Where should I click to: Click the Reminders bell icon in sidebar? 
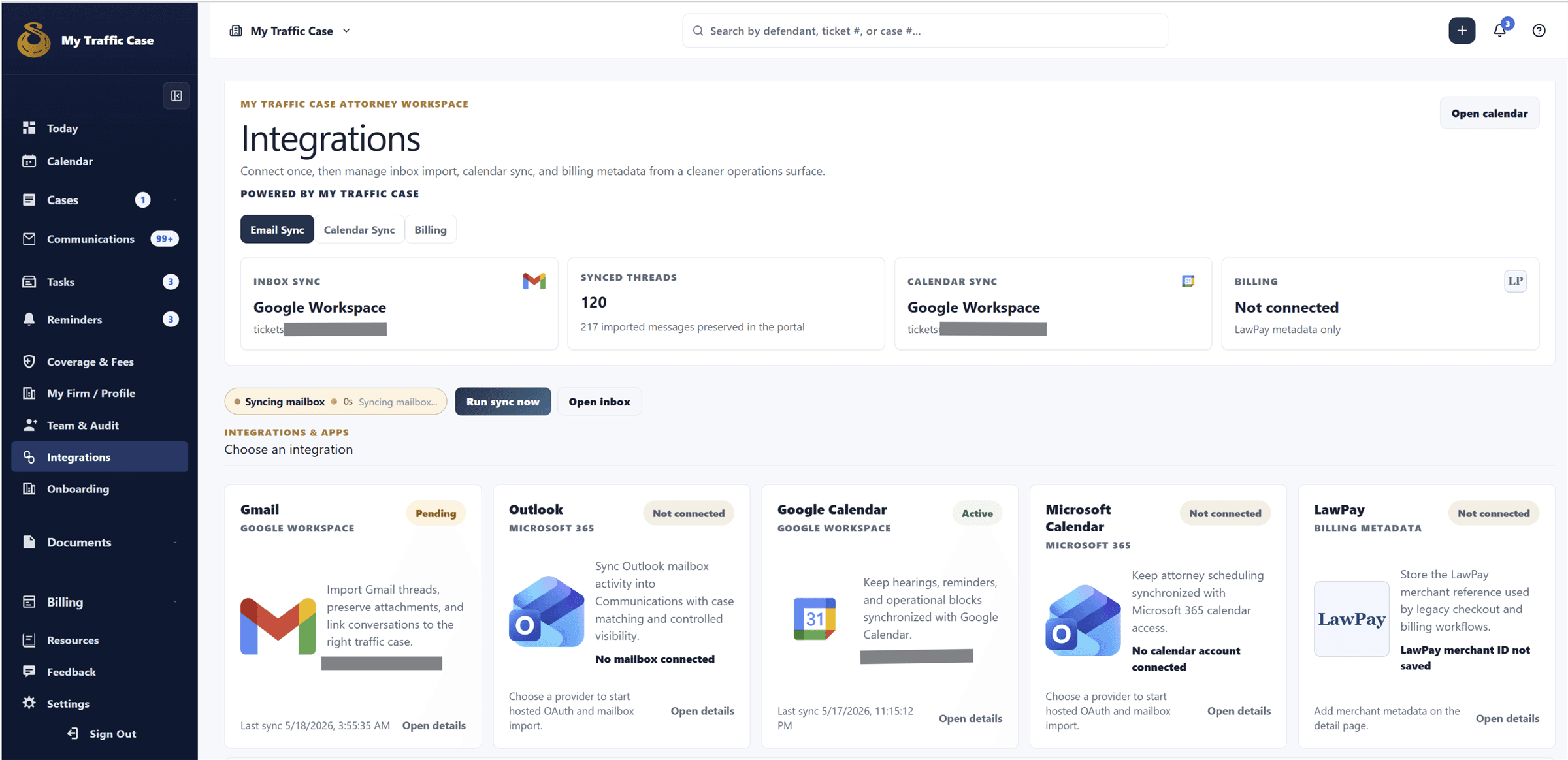click(29, 319)
